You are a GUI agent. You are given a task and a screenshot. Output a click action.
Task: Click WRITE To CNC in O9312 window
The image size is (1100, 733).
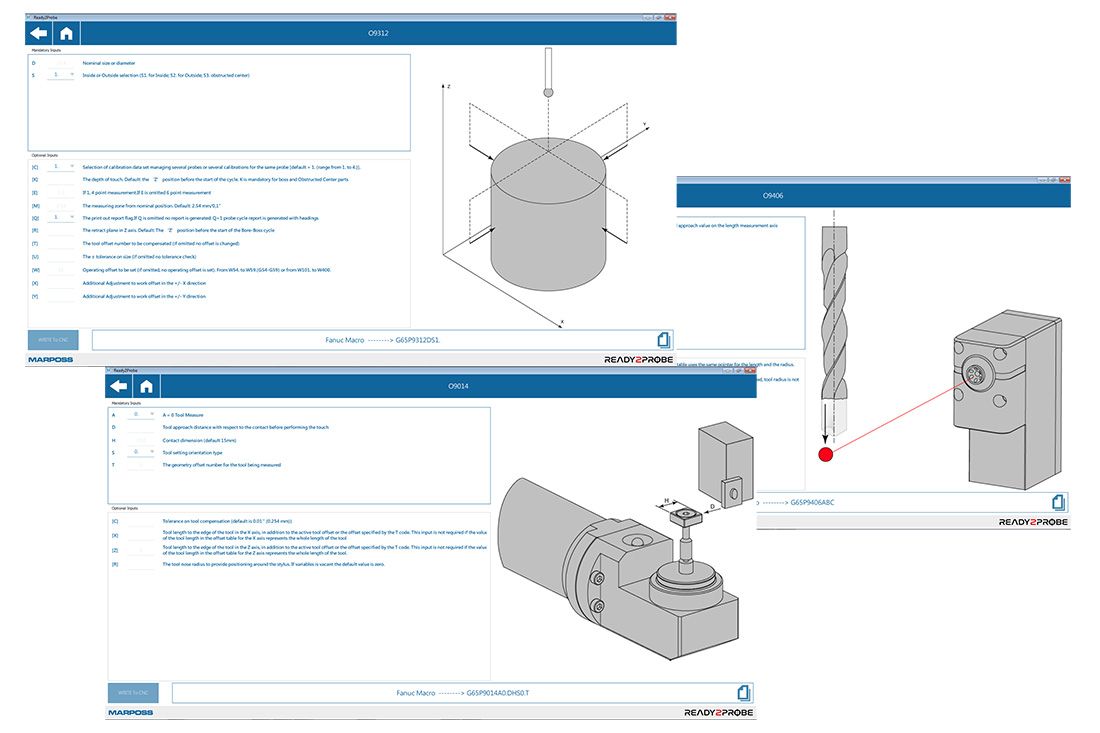(53, 340)
